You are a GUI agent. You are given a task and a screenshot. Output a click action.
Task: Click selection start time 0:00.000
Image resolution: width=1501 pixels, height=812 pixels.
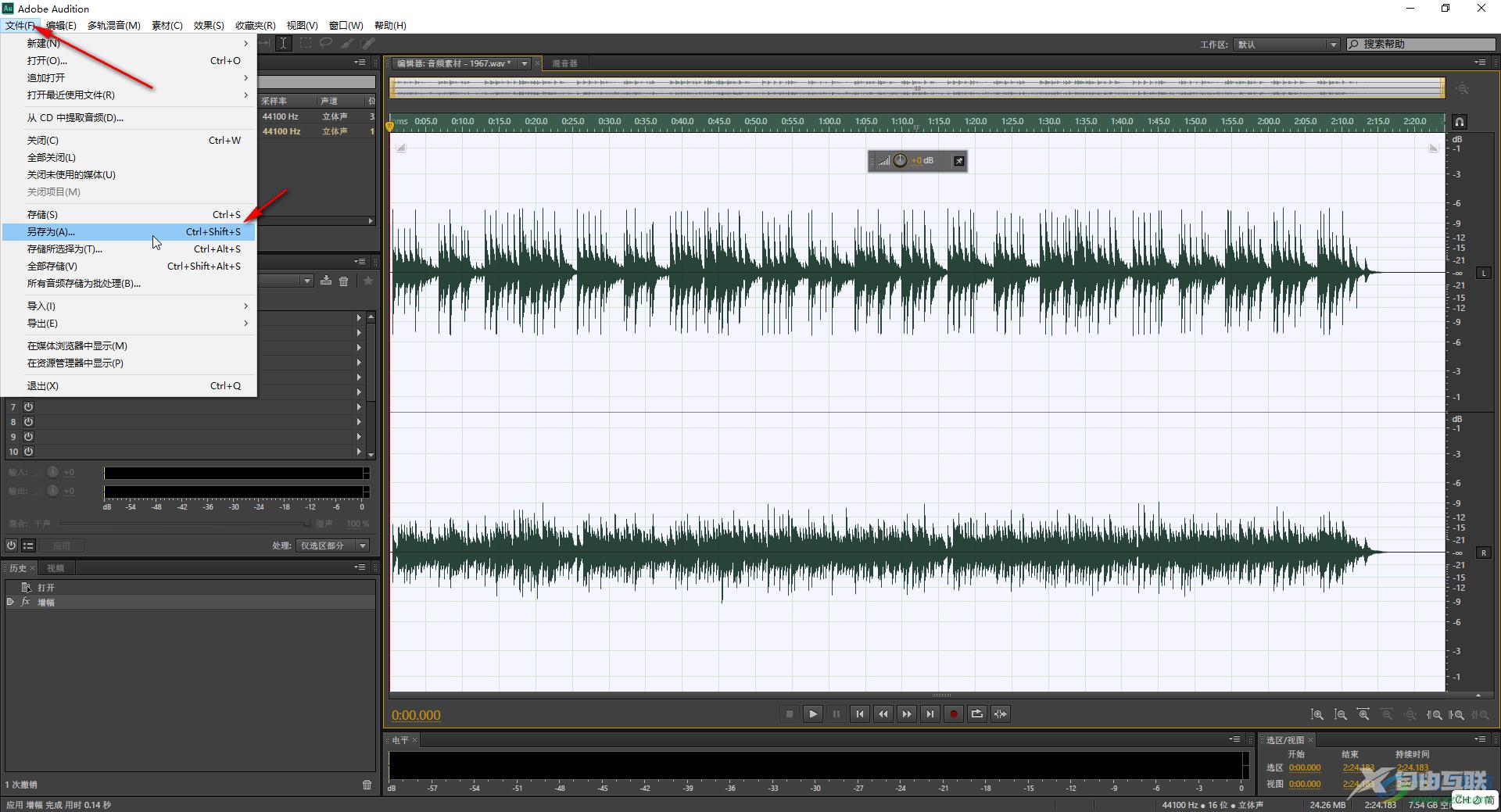point(1305,767)
